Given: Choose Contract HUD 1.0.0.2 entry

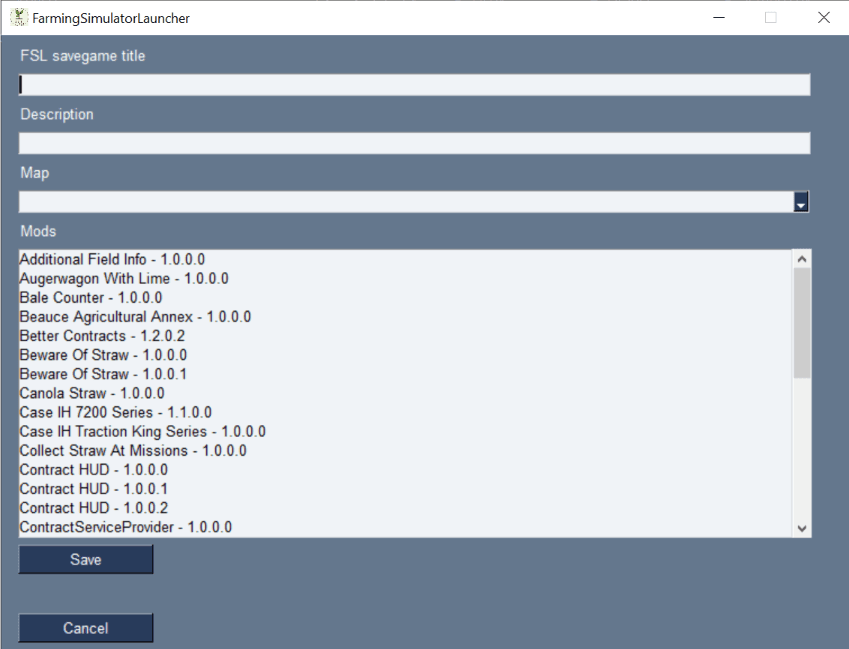Looking at the screenshot, I should (x=405, y=508).
